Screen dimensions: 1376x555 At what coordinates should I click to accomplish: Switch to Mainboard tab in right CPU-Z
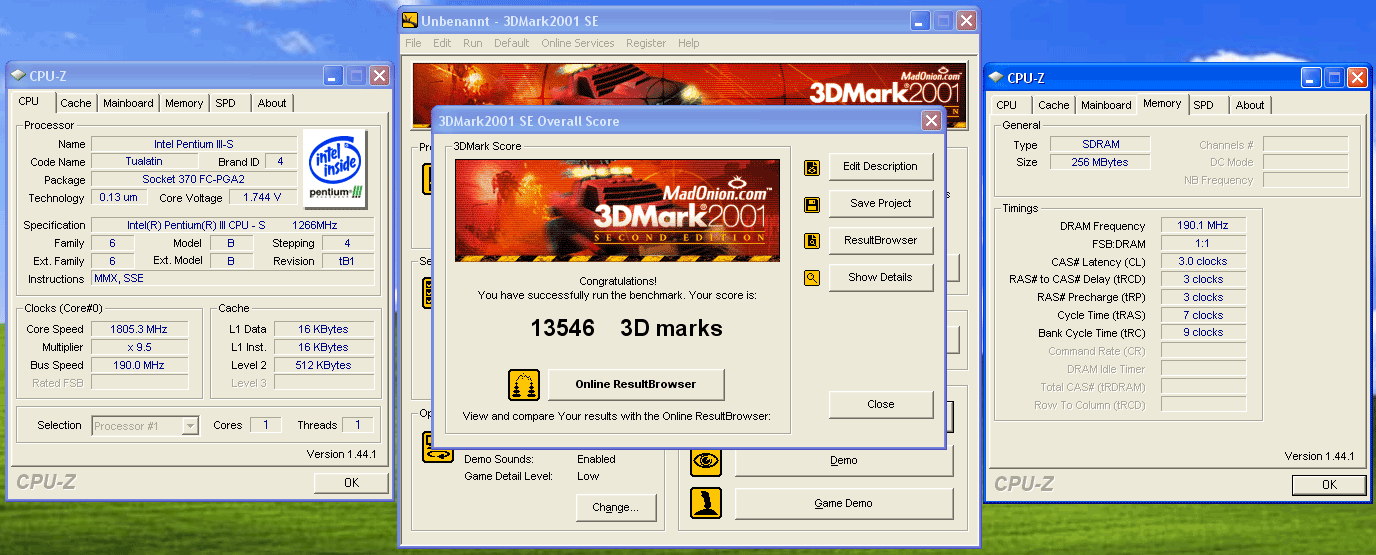[x=1106, y=105]
